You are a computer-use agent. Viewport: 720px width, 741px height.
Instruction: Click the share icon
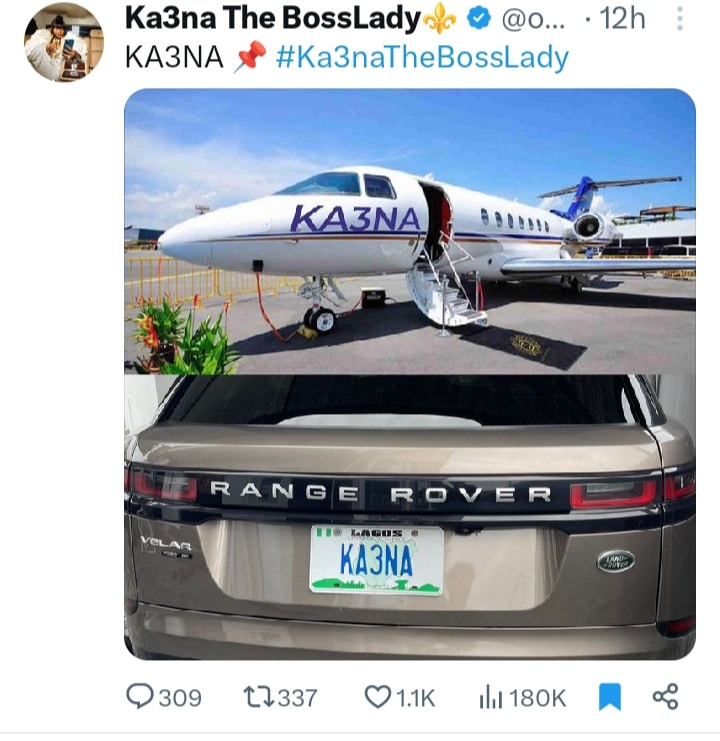[665, 697]
